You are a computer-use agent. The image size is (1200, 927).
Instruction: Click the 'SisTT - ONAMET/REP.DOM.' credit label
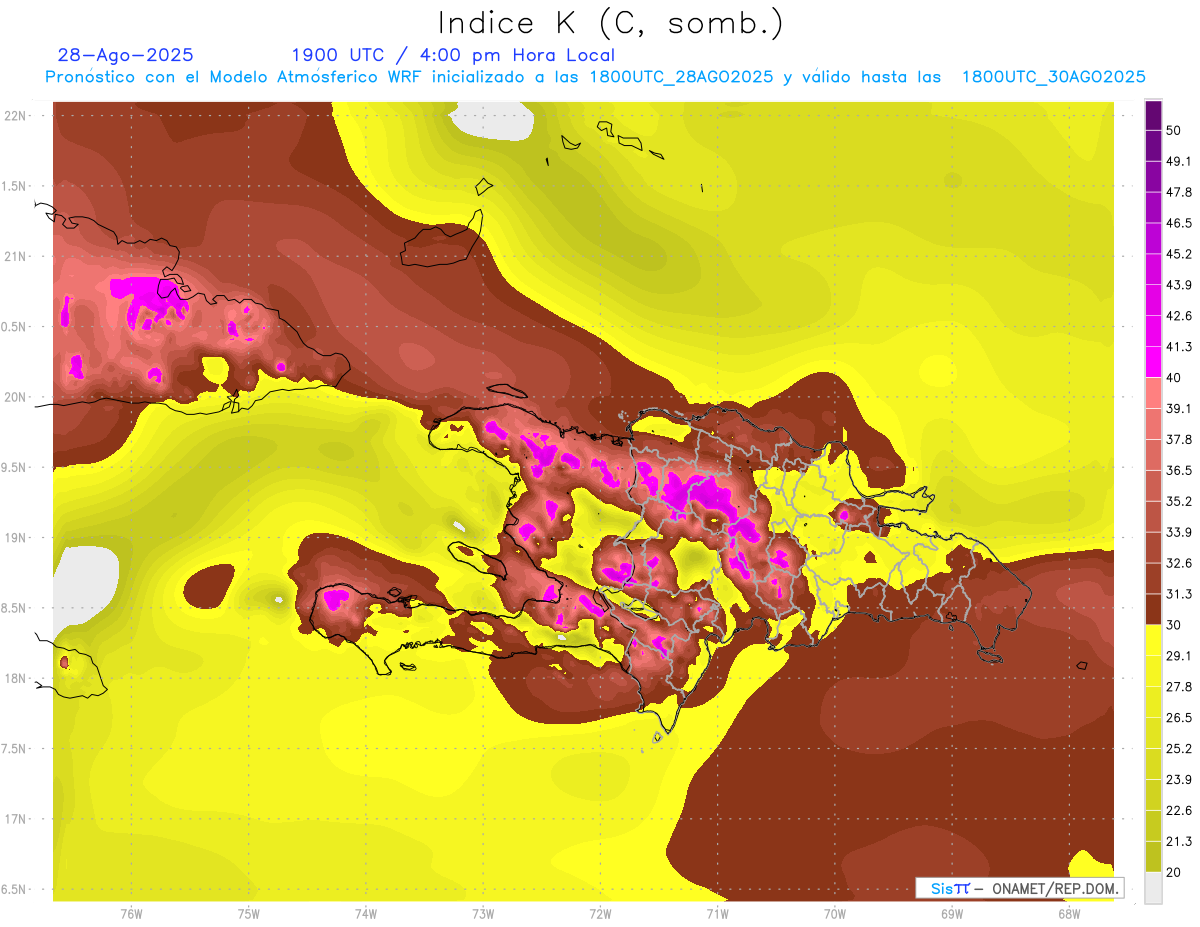[1019, 888]
